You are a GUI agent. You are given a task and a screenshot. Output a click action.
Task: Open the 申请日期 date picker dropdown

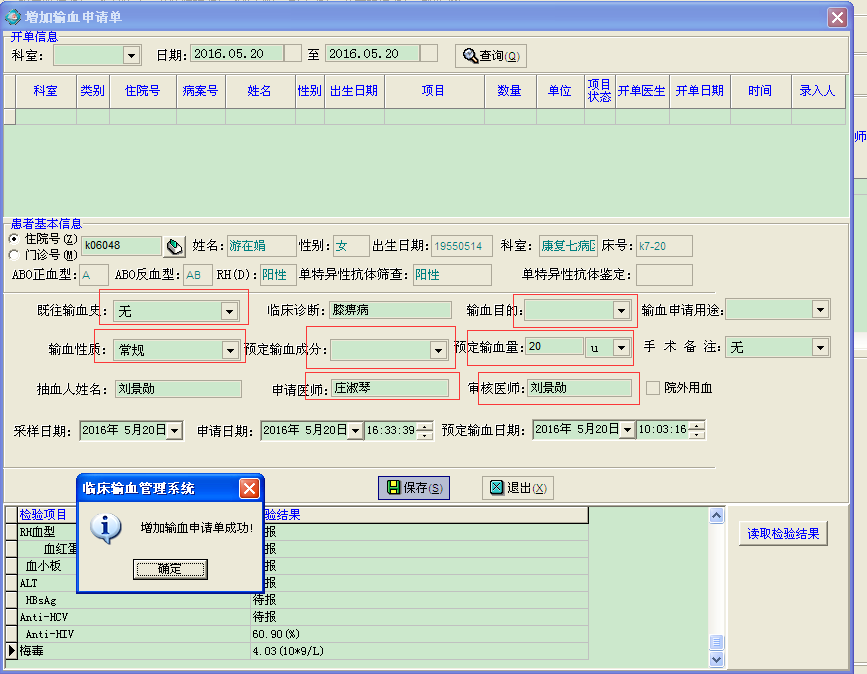[356, 430]
